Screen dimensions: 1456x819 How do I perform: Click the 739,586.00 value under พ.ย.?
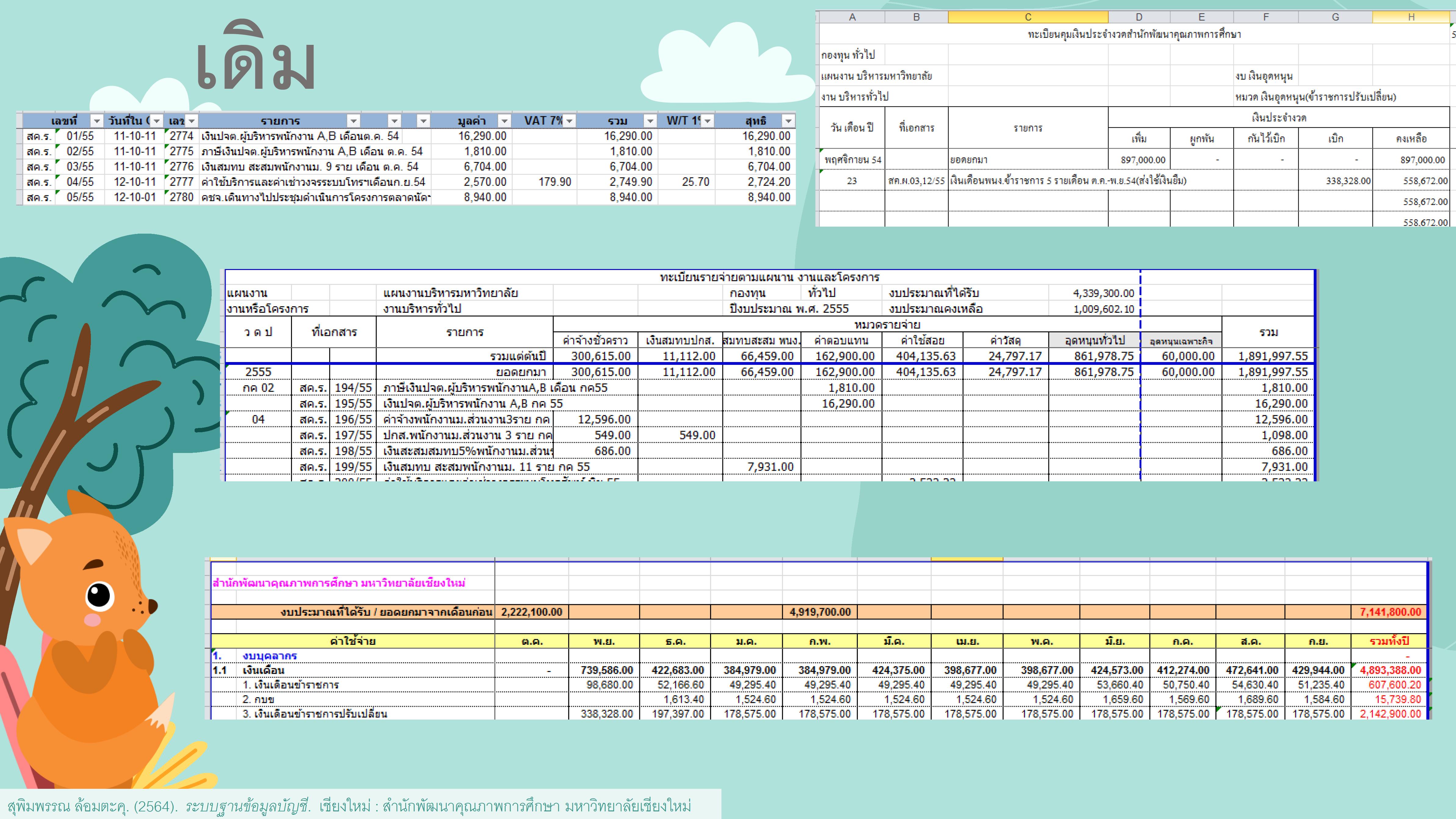coord(606,670)
